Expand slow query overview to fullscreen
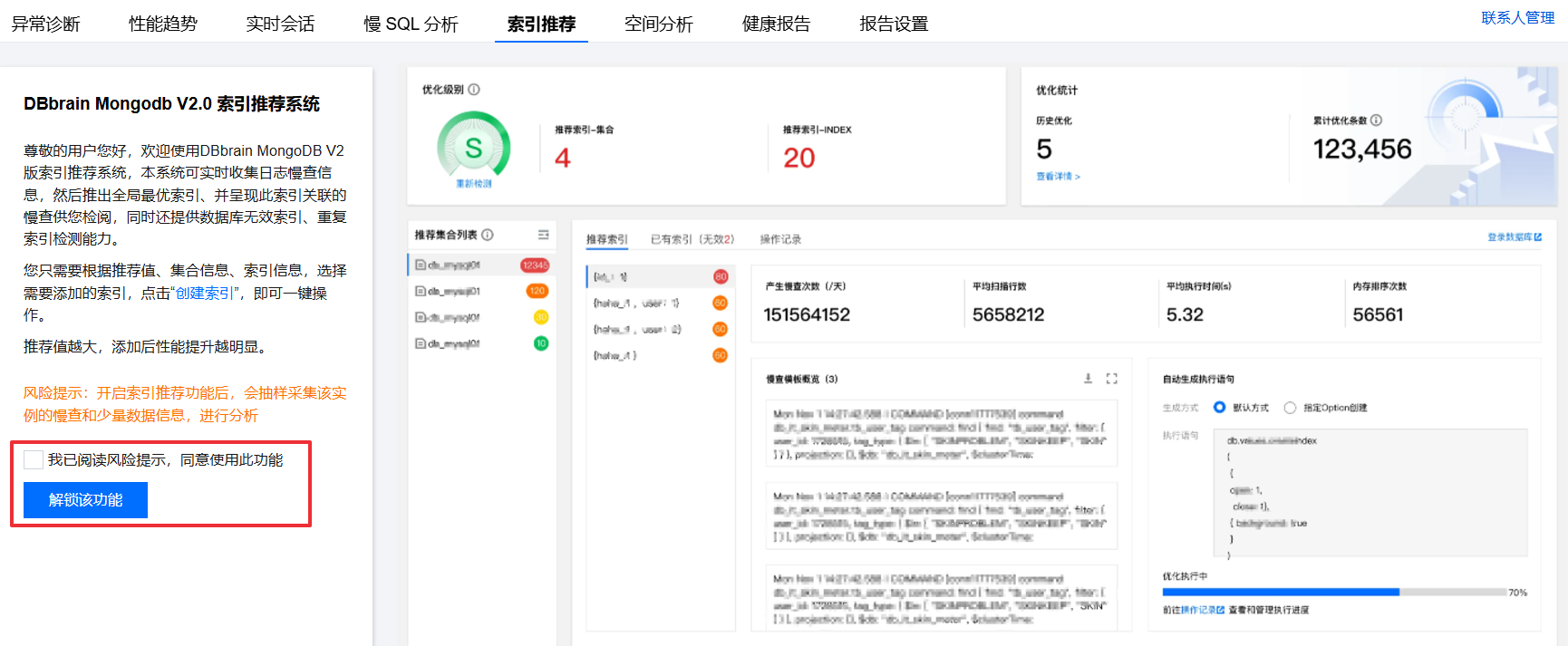The image size is (1568, 646). [1112, 379]
